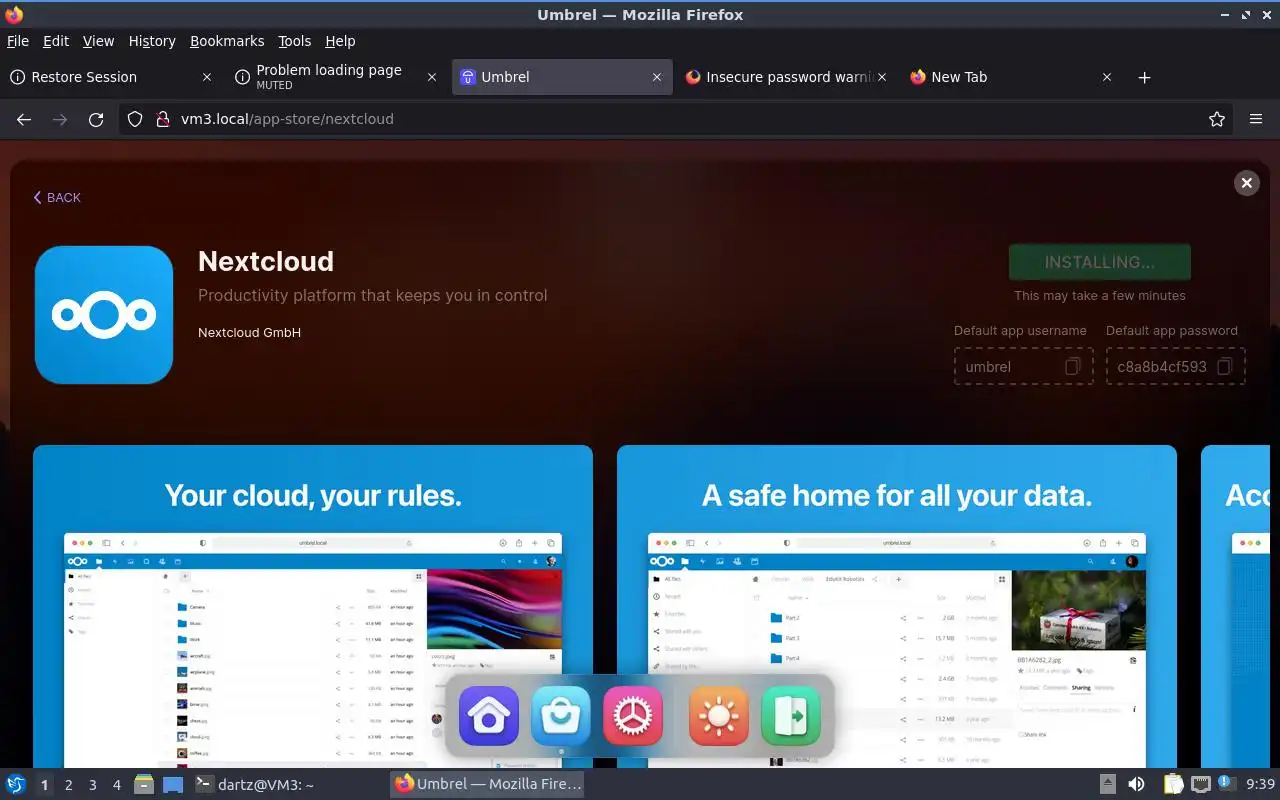Click the 9:39 clock
The height and width of the screenshot is (800, 1280).
pyautogui.click(x=1260, y=784)
